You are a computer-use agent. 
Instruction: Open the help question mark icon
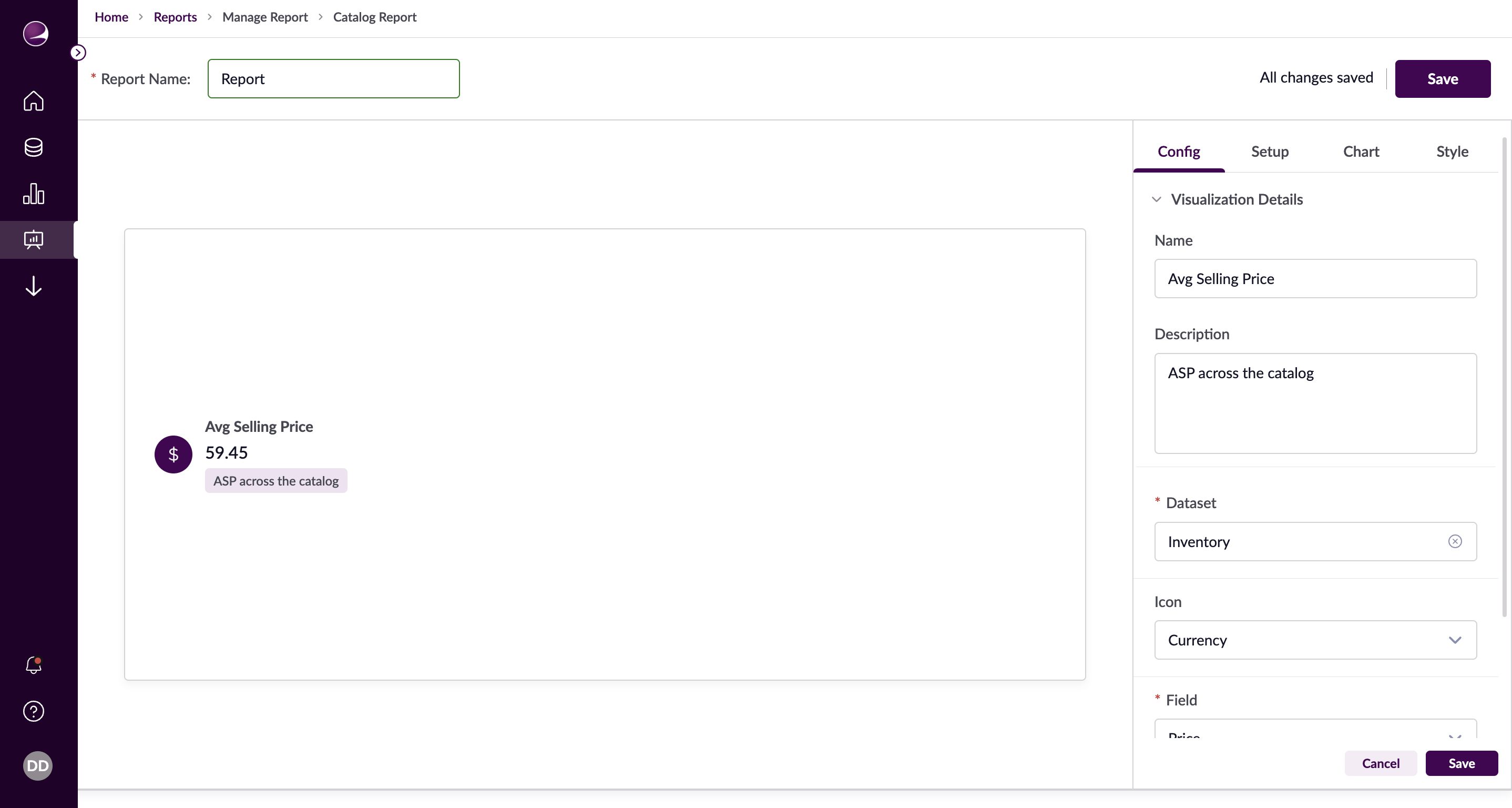tap(34, 711)
